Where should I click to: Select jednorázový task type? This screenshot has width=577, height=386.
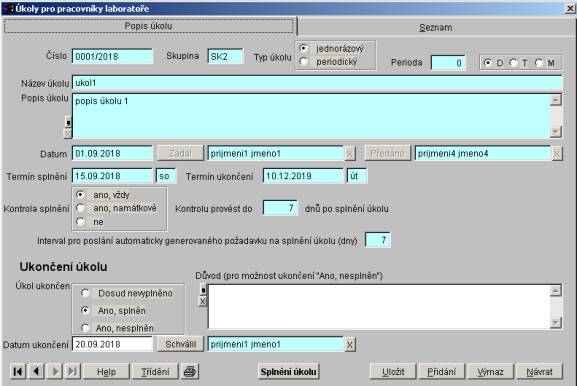[304, 48]
